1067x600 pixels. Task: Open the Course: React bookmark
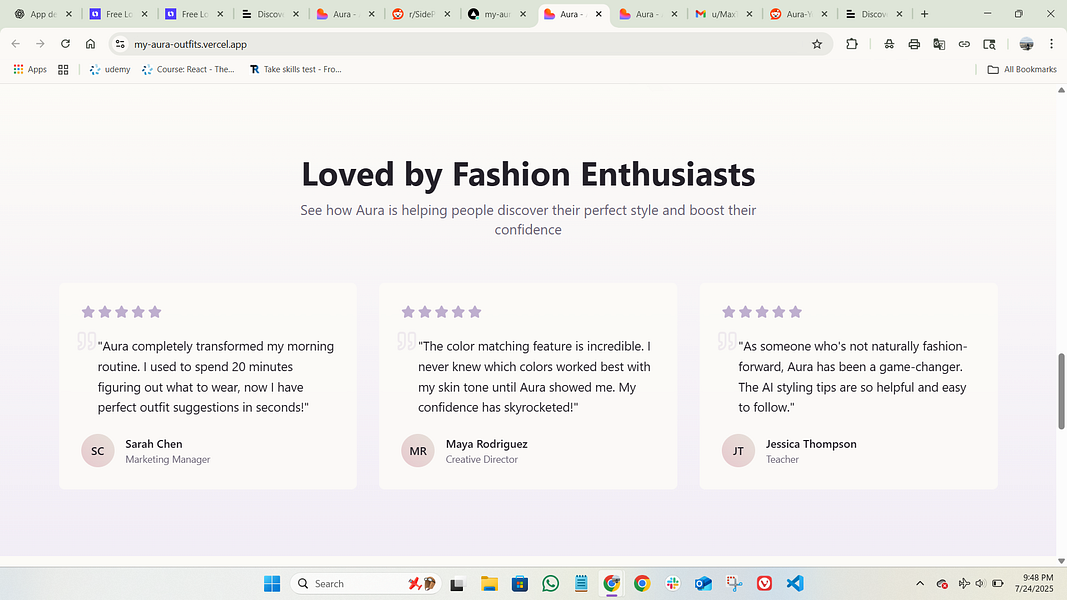(x=188, y=70)
